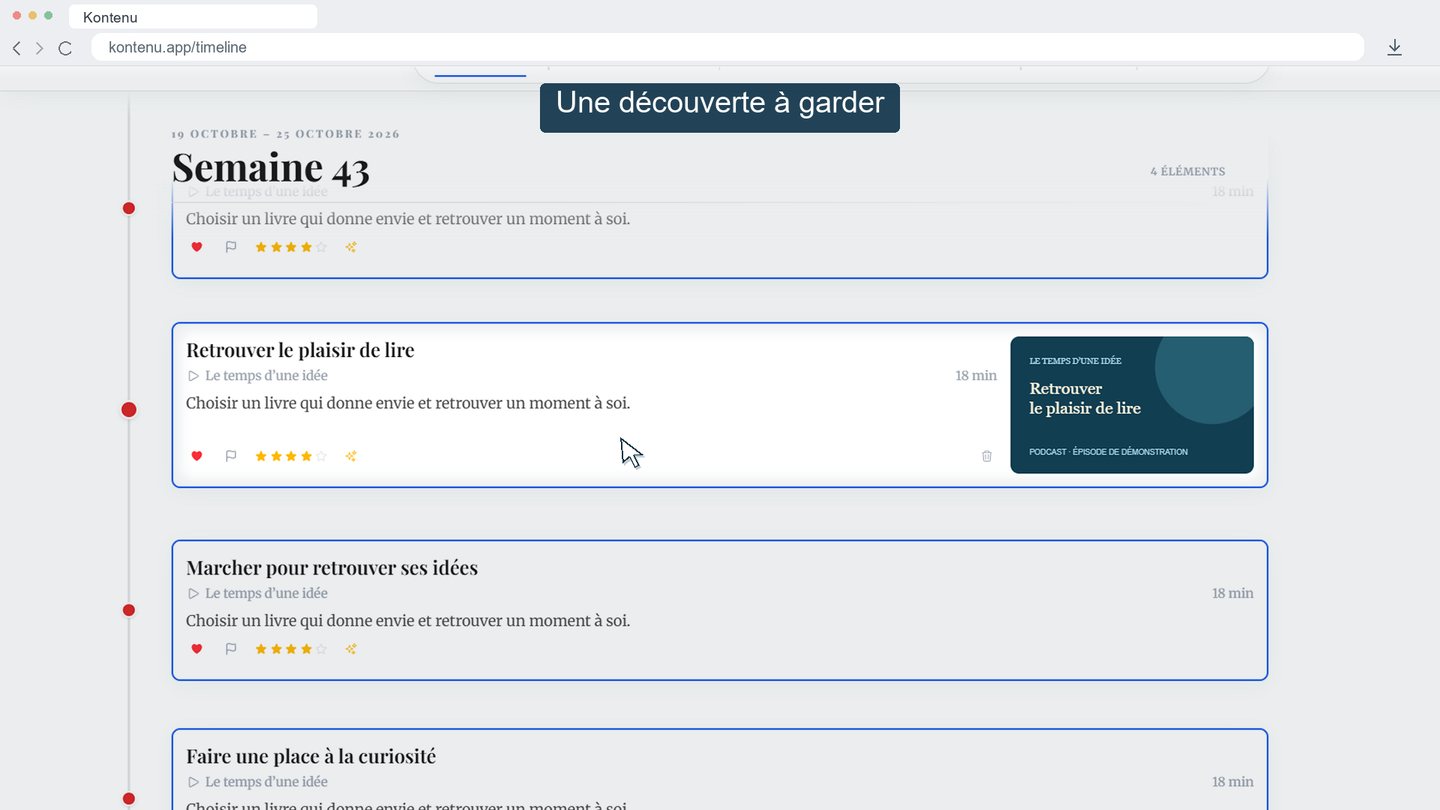This screenshot has height=810, width=1440.
Task: Open card title Faire une place à la curiosité
Action: click(311, 756)
